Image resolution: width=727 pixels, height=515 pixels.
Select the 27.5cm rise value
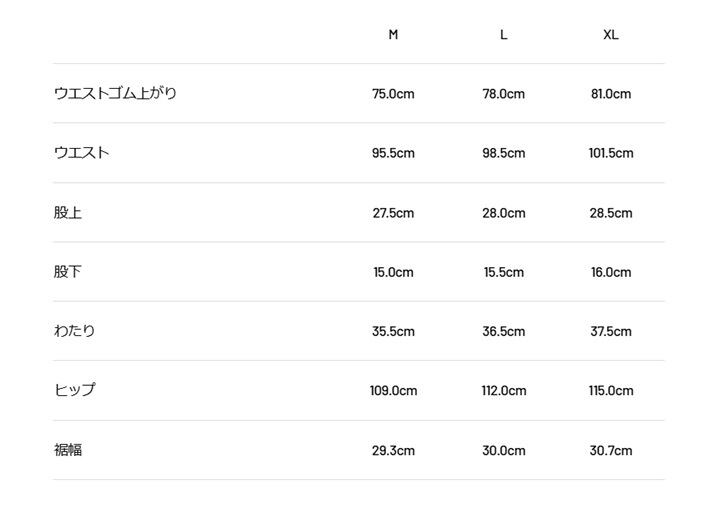tap(393, 213)
